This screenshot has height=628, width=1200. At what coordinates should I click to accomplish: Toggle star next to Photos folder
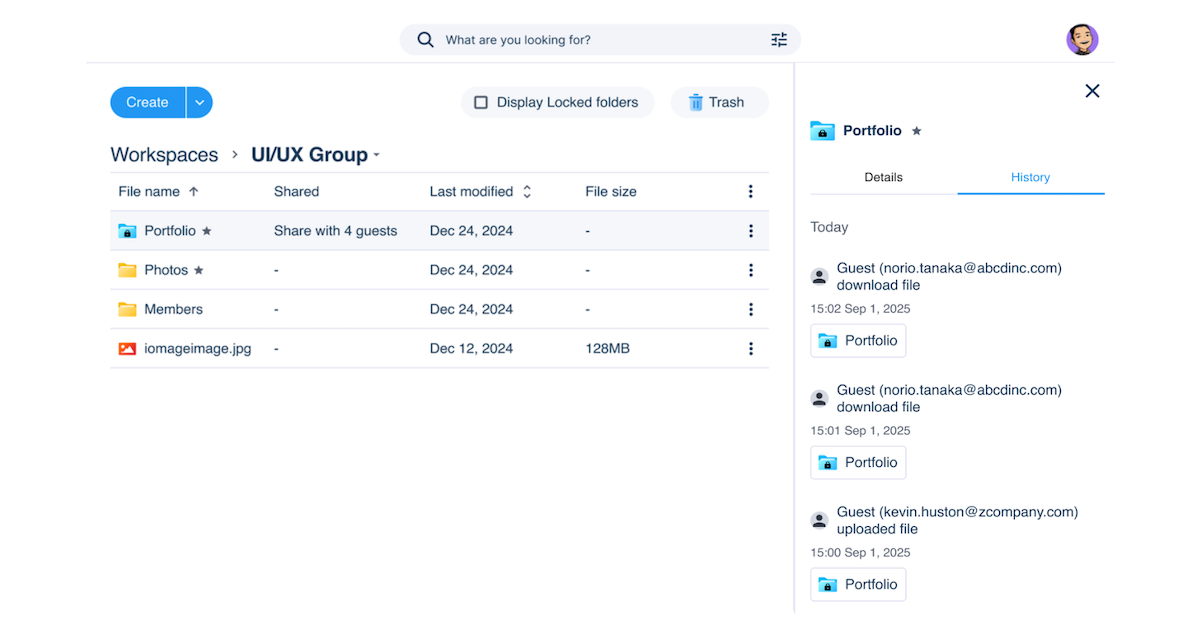(x=199, y=270)
